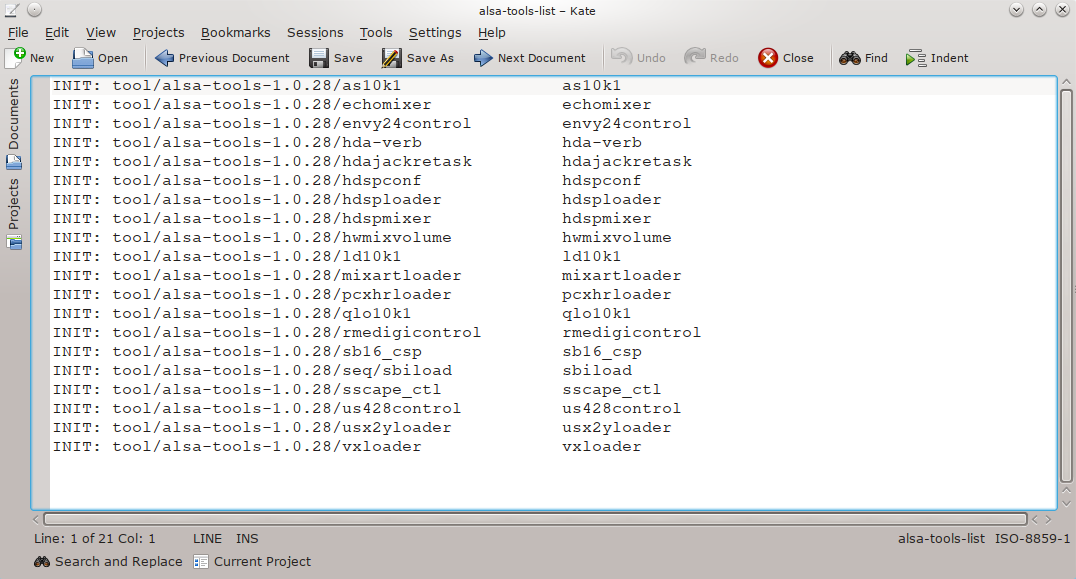
Task: Open Find with the binoculars icon
Action: click(850, 58)
